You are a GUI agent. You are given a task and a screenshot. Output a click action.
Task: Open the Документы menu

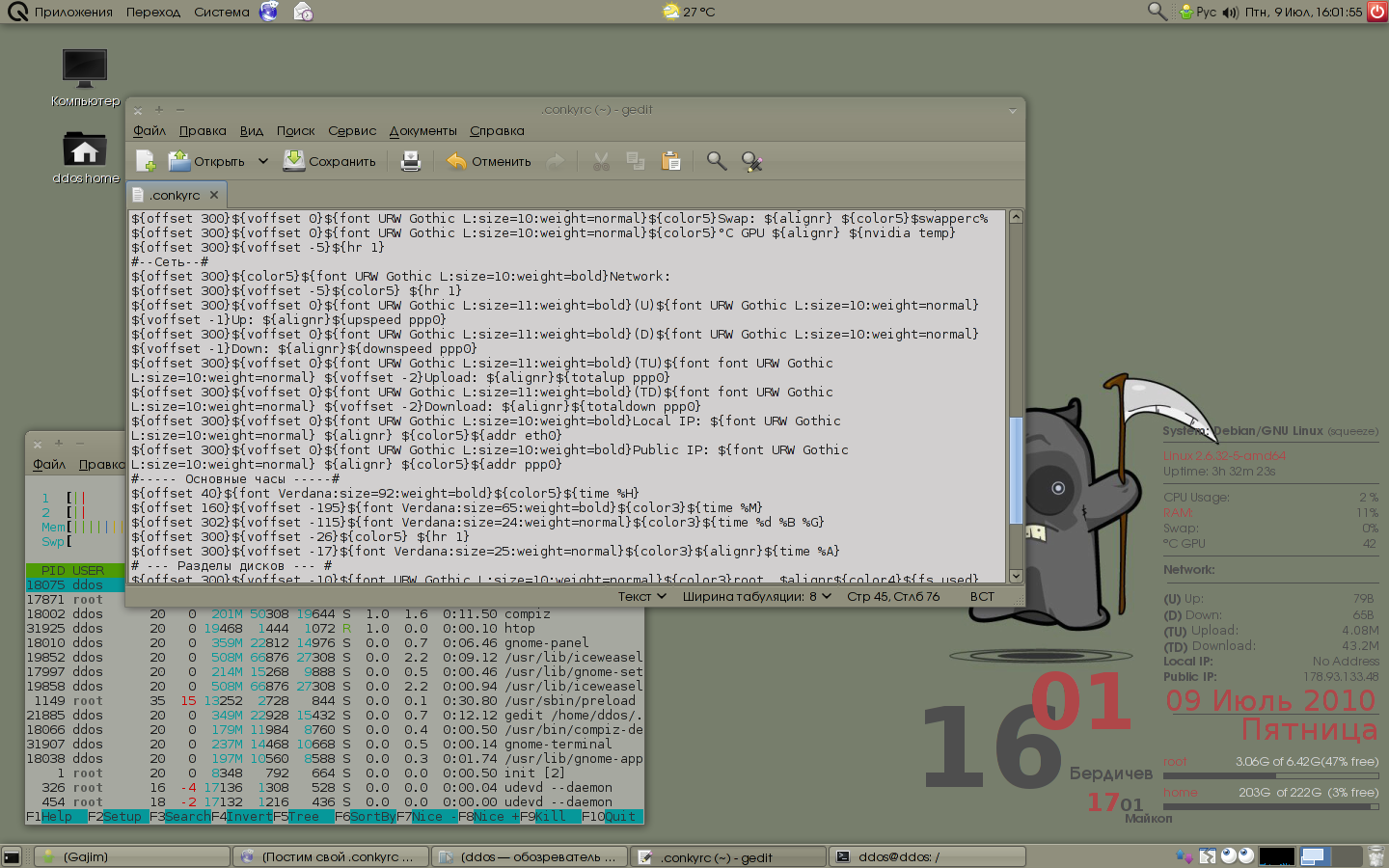422,130
